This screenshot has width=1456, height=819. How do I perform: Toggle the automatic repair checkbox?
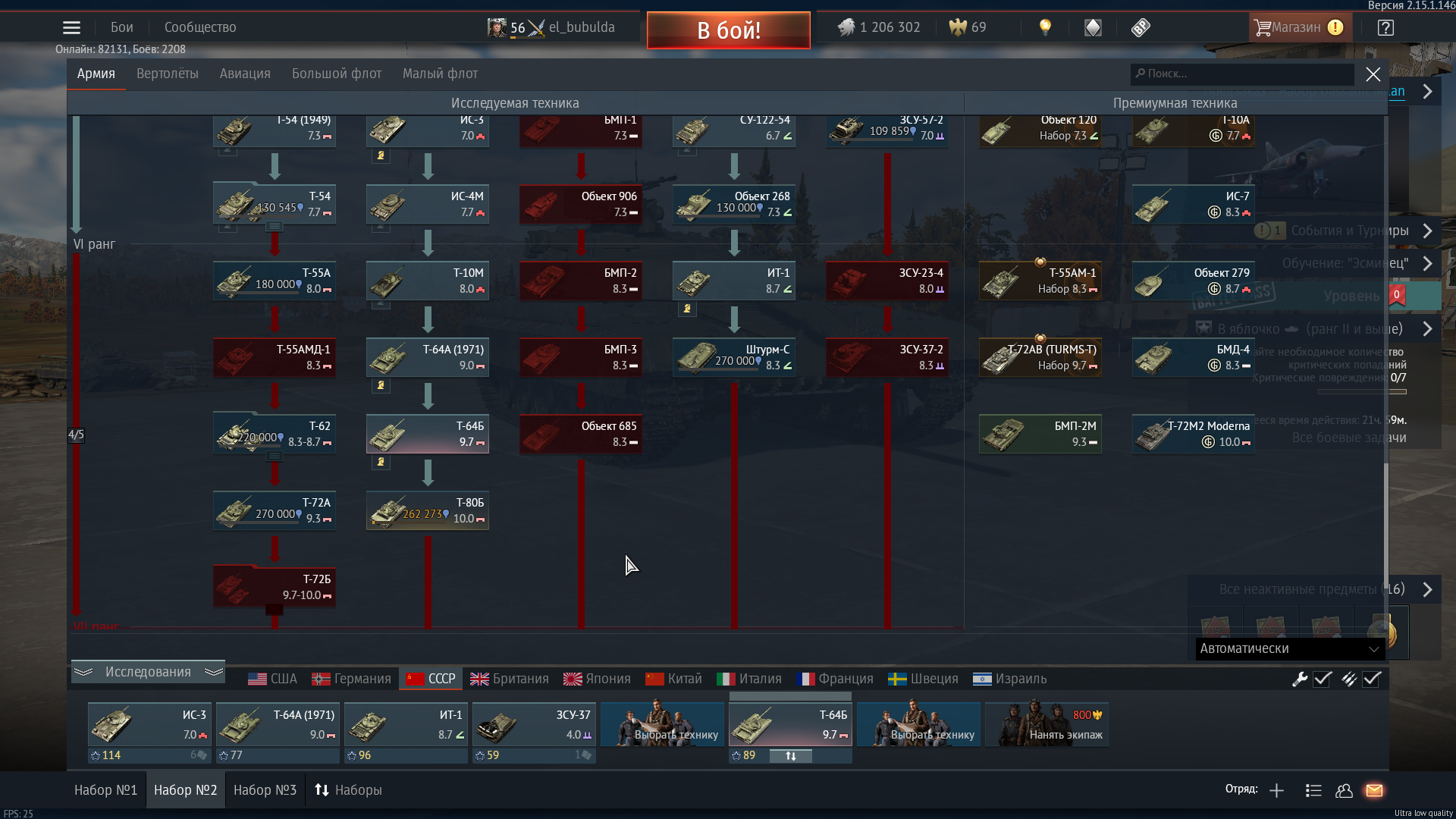coord(1323,679)
